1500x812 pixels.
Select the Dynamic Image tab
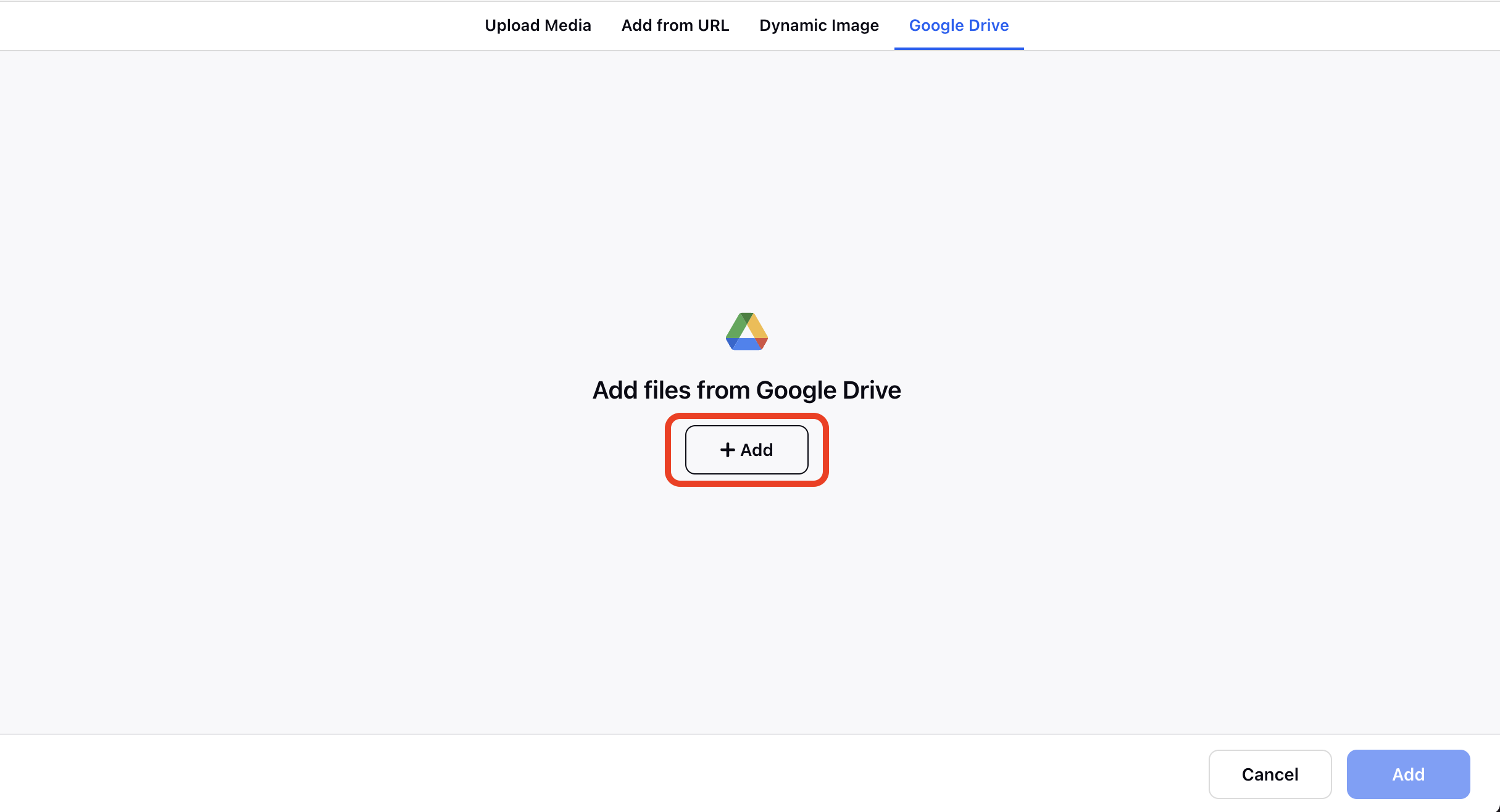pos(819,25)
